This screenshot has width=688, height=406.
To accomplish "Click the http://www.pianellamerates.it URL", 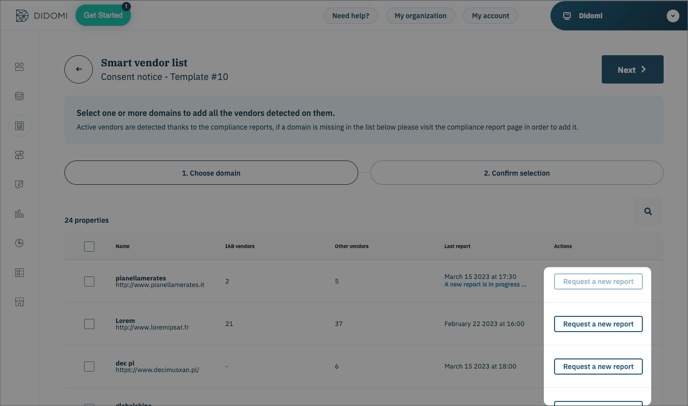I will click(x=160, y=285).
